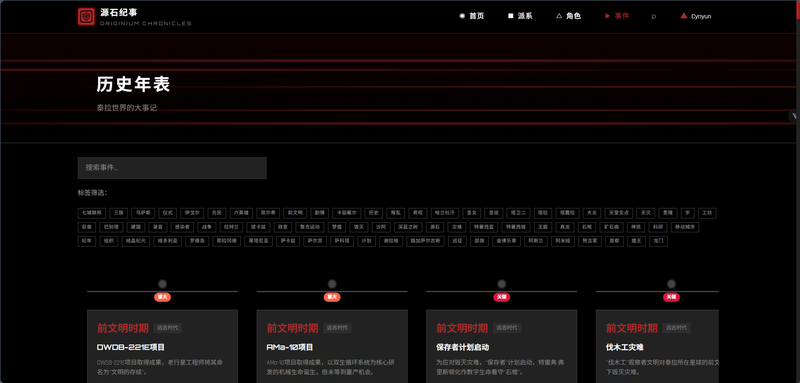This screenshot has width=800, height=383.
Task: Enable the 感染者 tag filter
Action: pyautogui.click(x=182, y=227)
